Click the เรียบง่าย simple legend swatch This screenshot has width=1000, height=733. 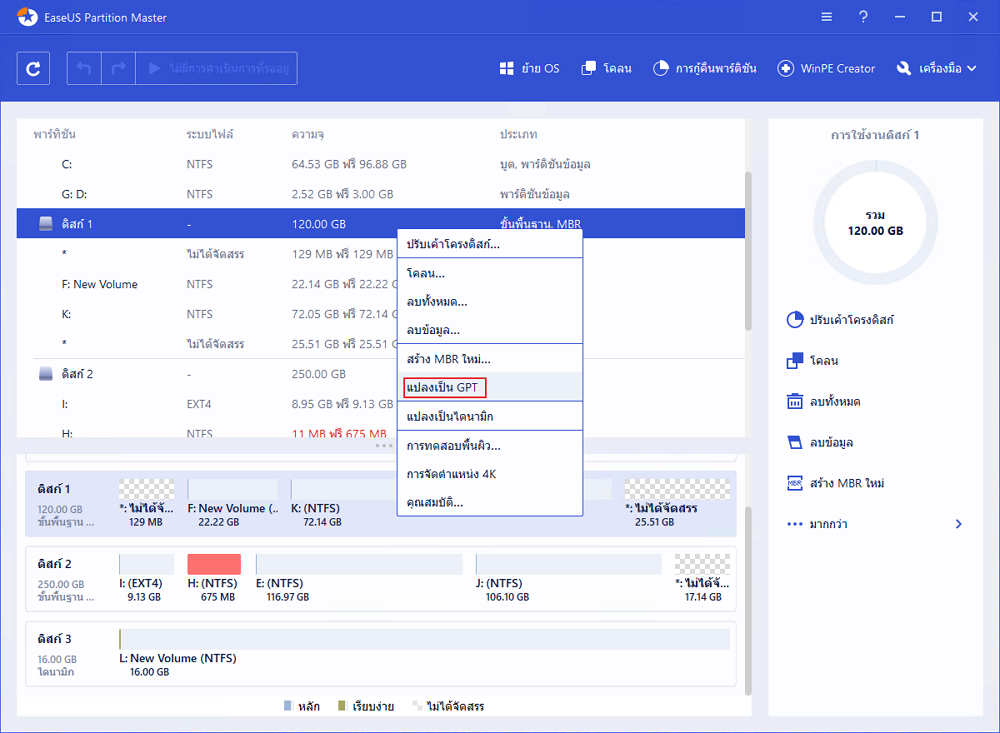tap(342, 706)
